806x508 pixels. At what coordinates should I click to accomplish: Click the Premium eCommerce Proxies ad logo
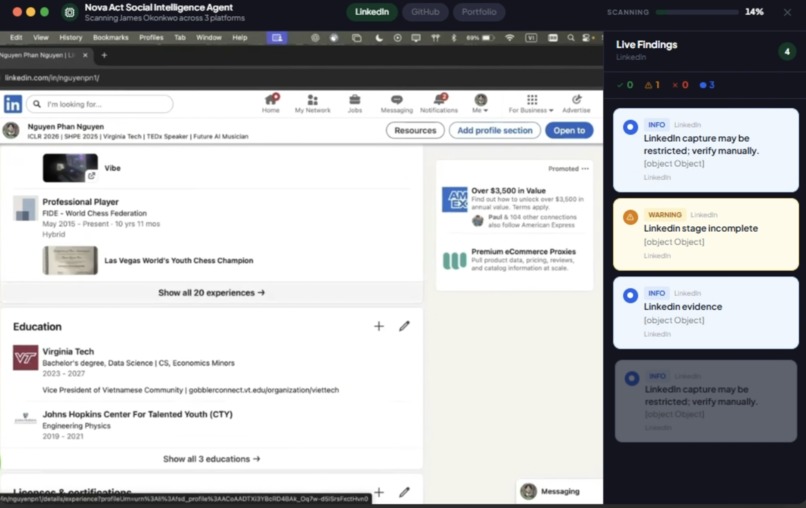pyautogui.click(x=455, y=260)
